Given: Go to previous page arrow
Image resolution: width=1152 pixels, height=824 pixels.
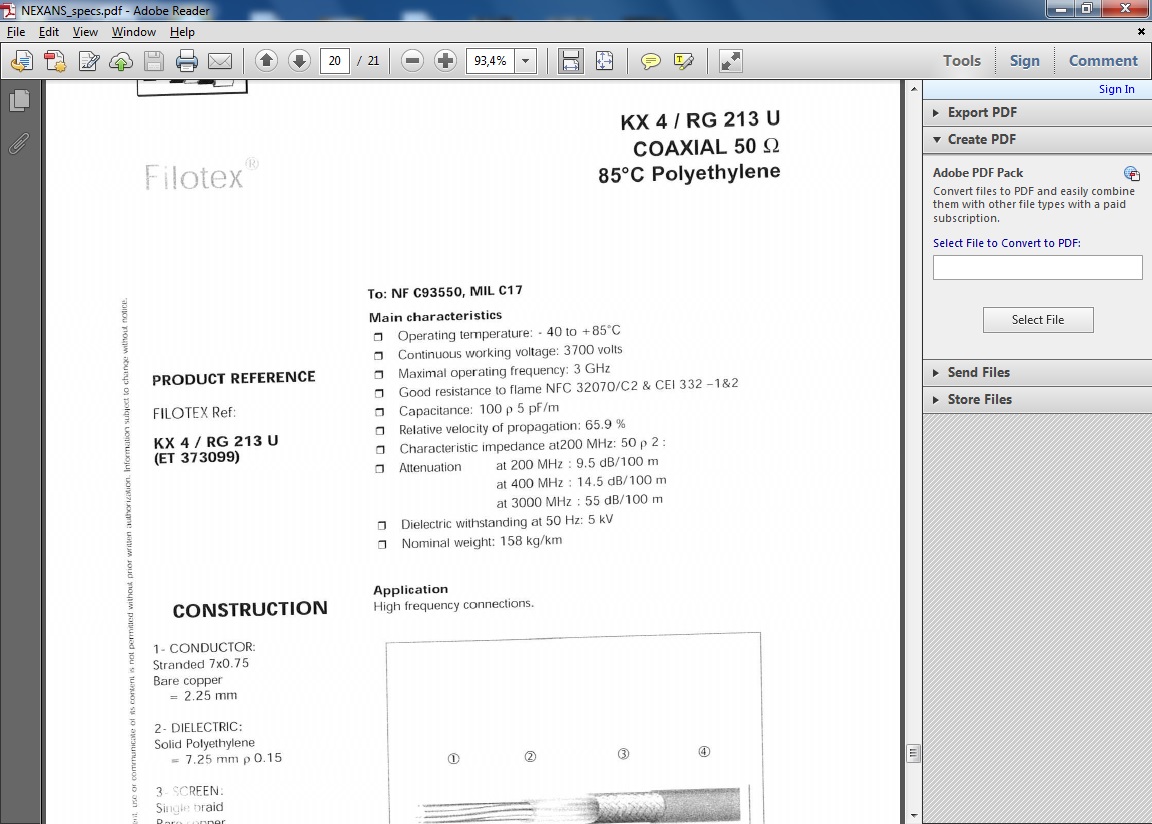Looking at the screenshot, I should [266, 61].
